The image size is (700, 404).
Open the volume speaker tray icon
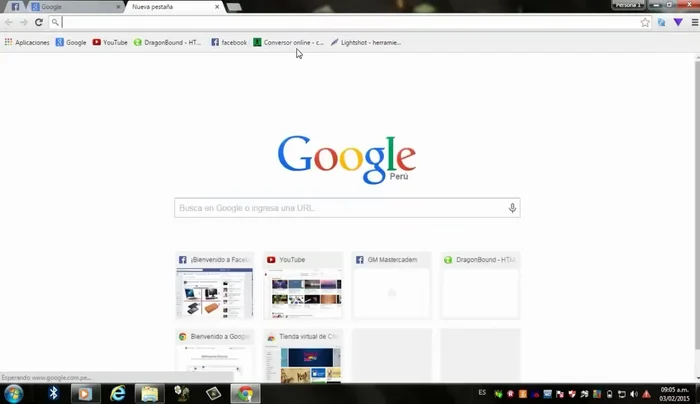tap(634, 394)
